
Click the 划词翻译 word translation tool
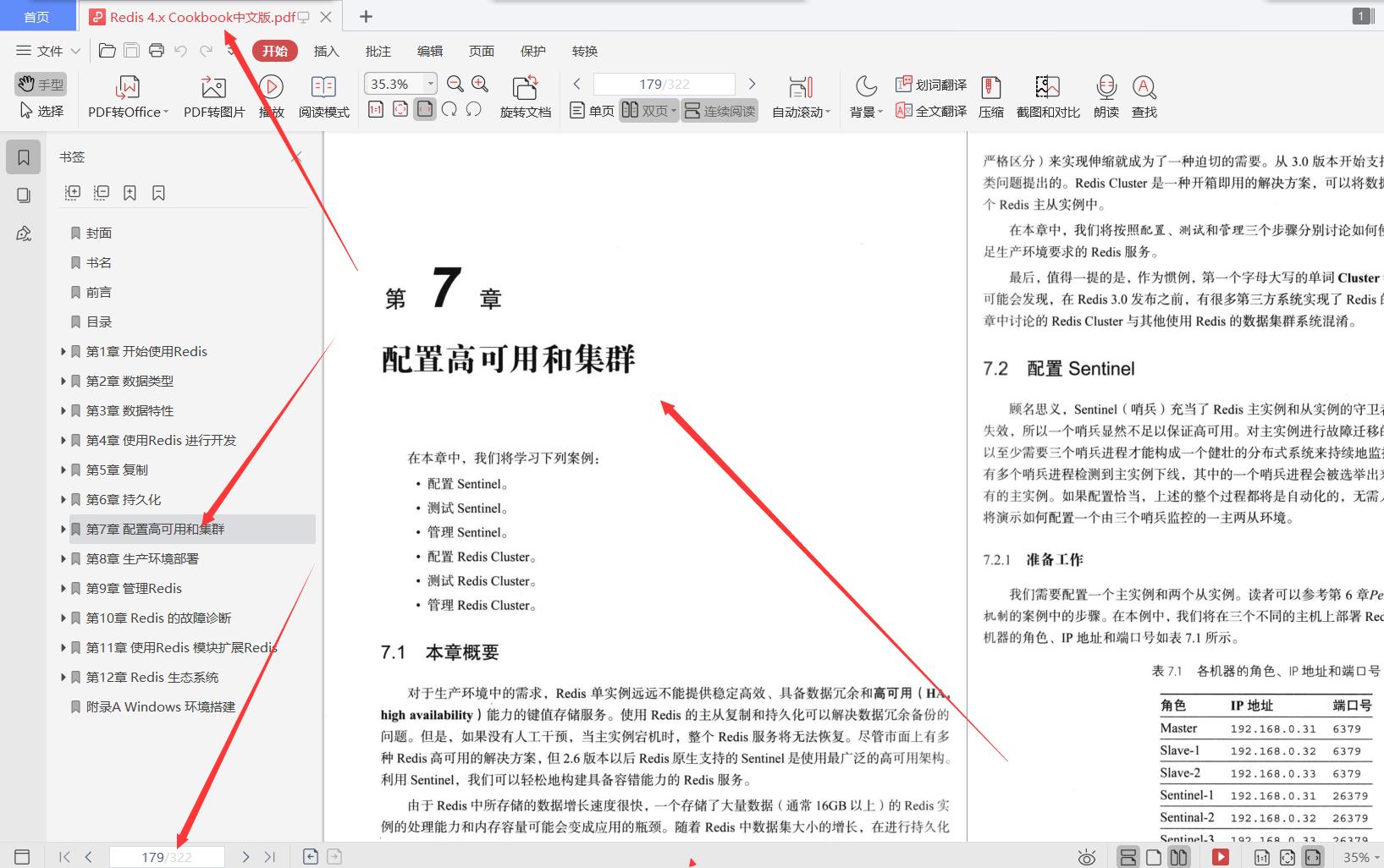point(931,85)
